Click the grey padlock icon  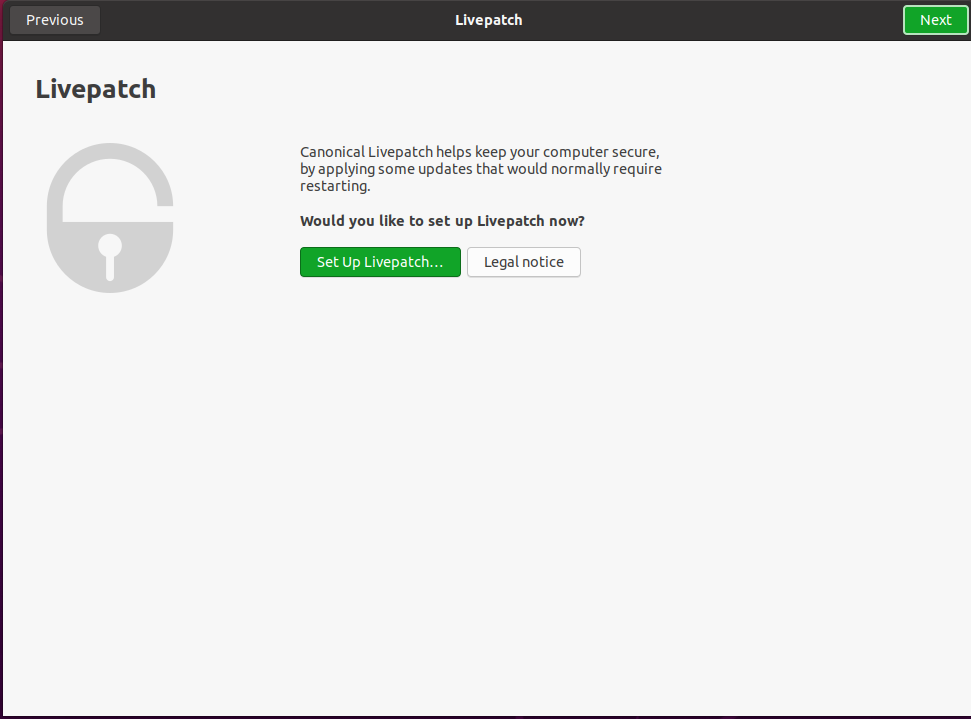[x=110, y=218]
